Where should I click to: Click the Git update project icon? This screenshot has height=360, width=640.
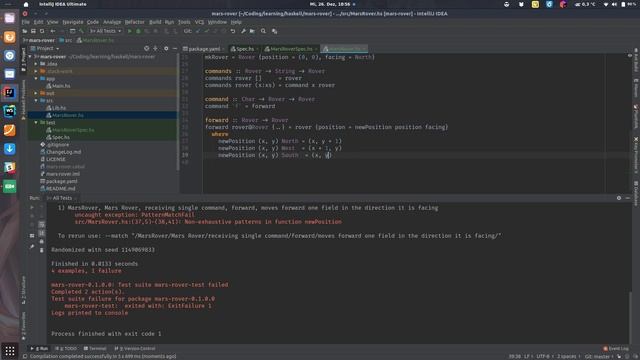198,31
